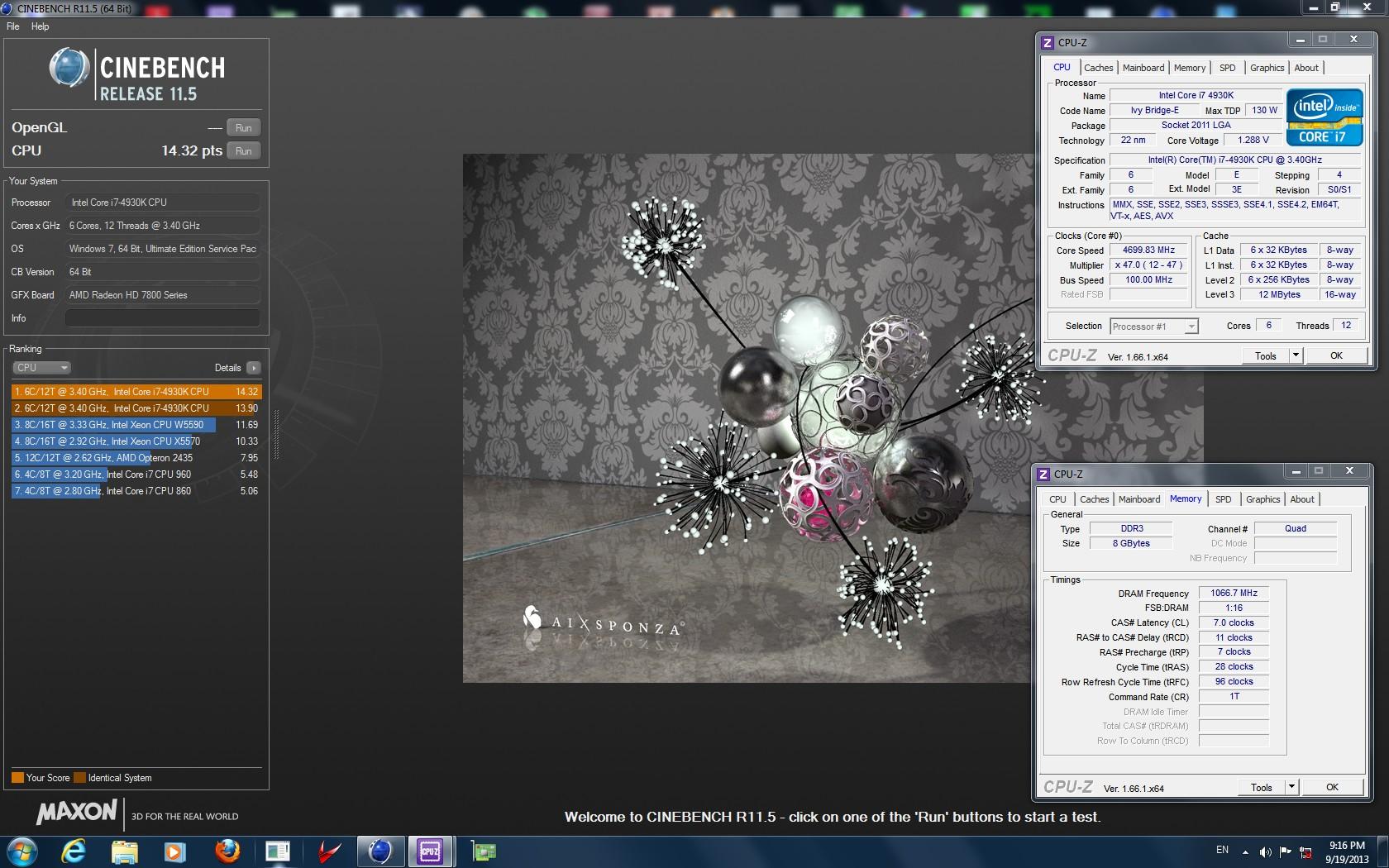
Task: Click the Cinebench logo sphere icon
Action: pyautogui.click(x=69, y=68)
